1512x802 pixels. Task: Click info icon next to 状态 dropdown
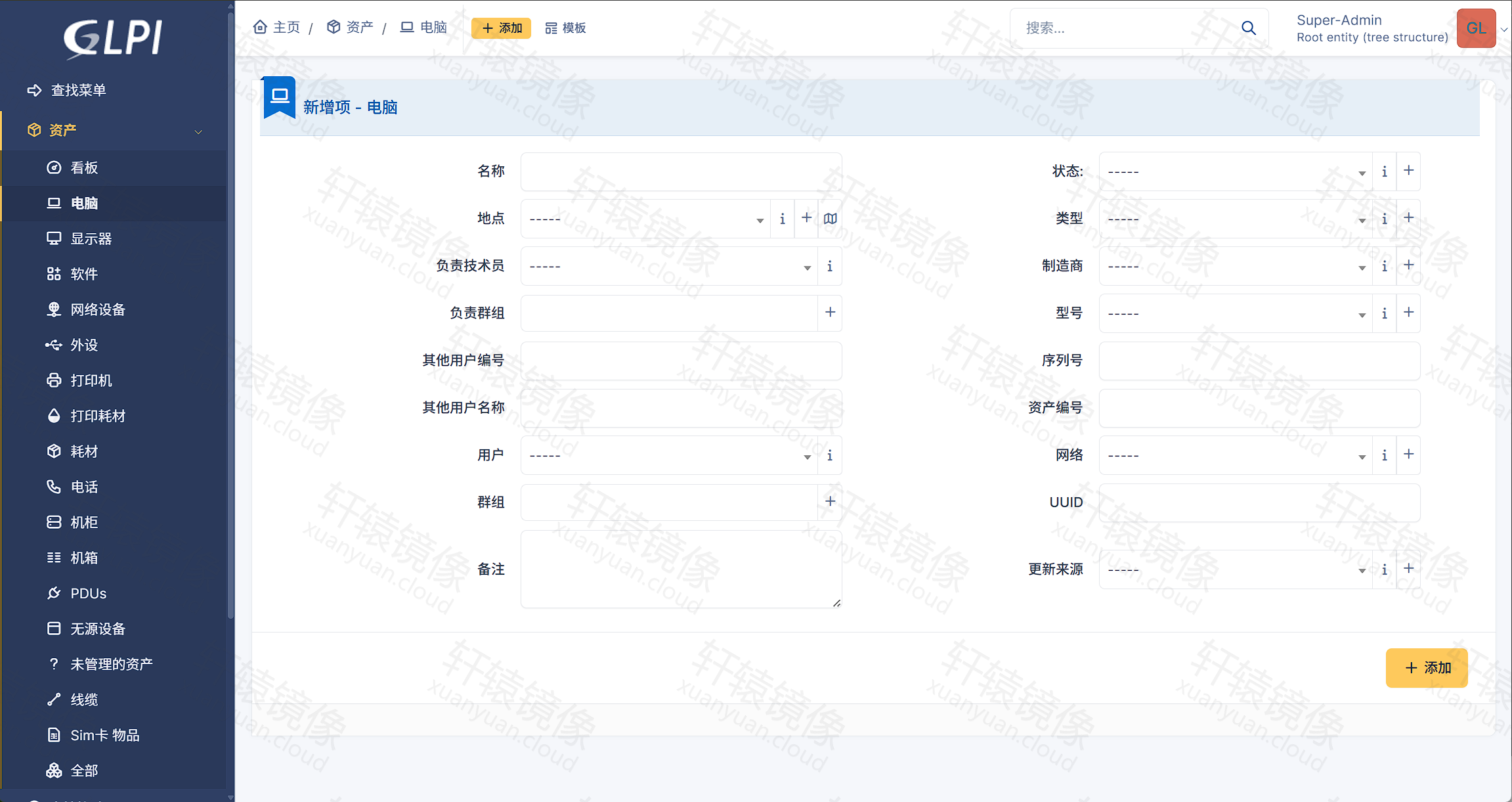point(1385,171)
